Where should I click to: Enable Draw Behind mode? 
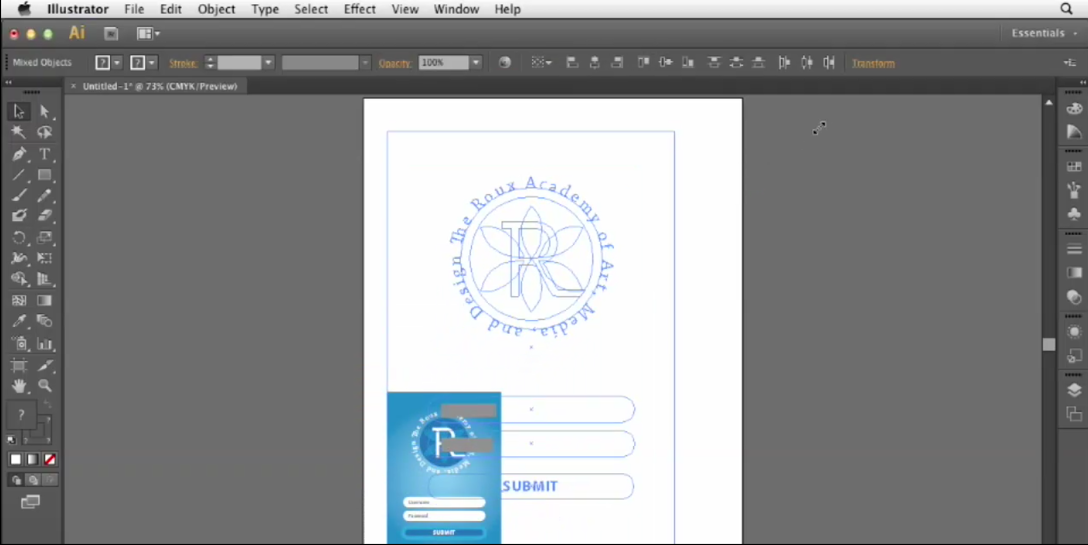pyautogui.click(x=33, y=480)
